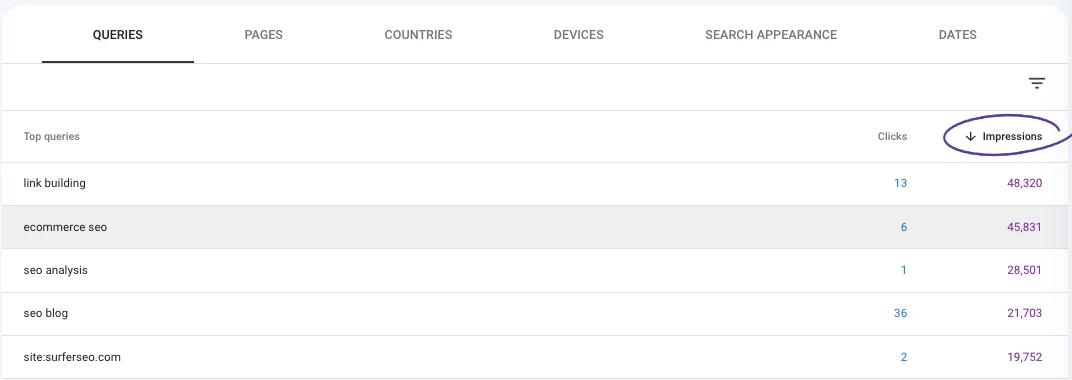Click the 36 clicks value
Screen dimensions: 1072x380
(x=900, y=314)
